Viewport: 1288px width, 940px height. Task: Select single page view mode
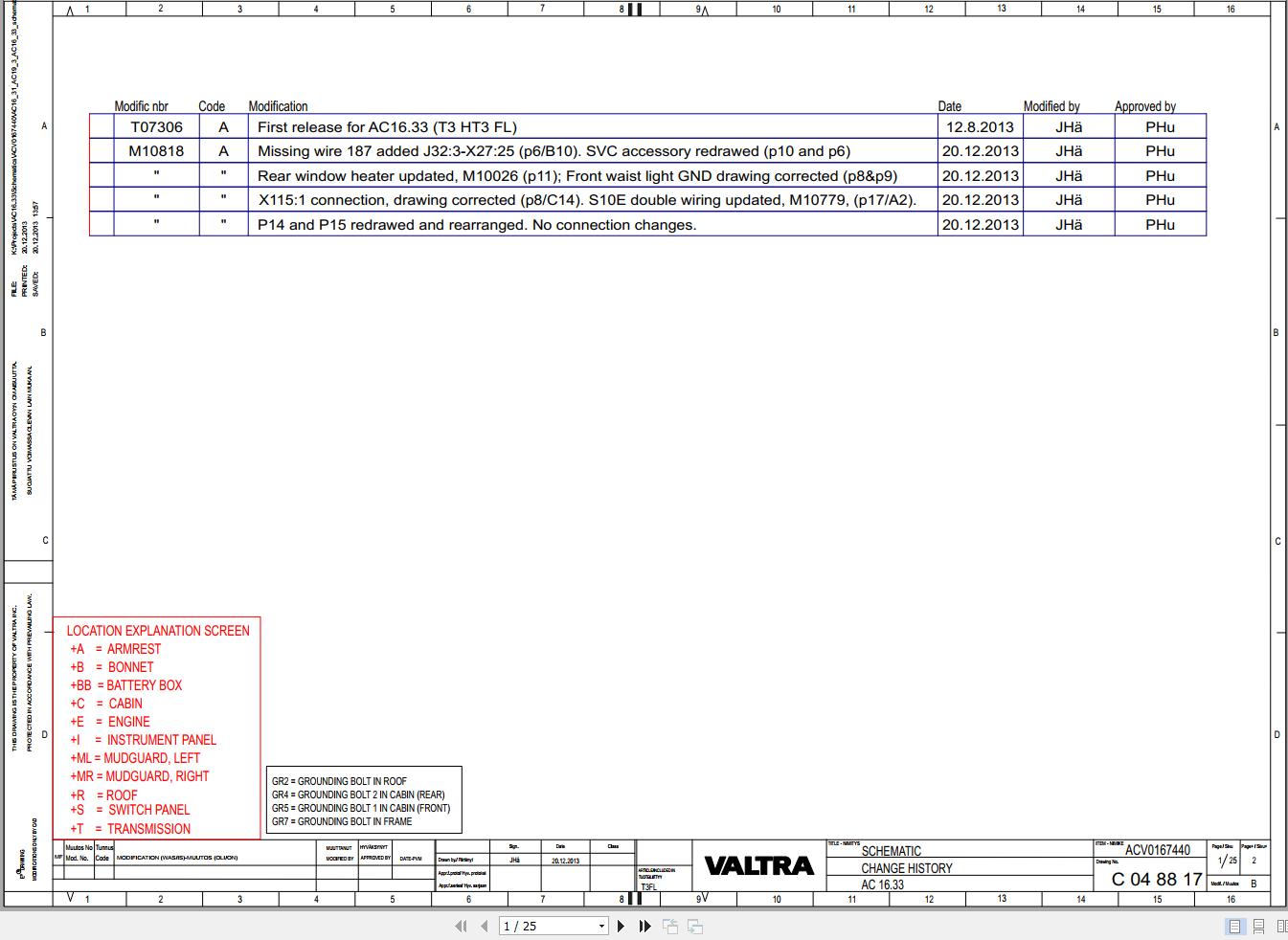(1234, 926)
